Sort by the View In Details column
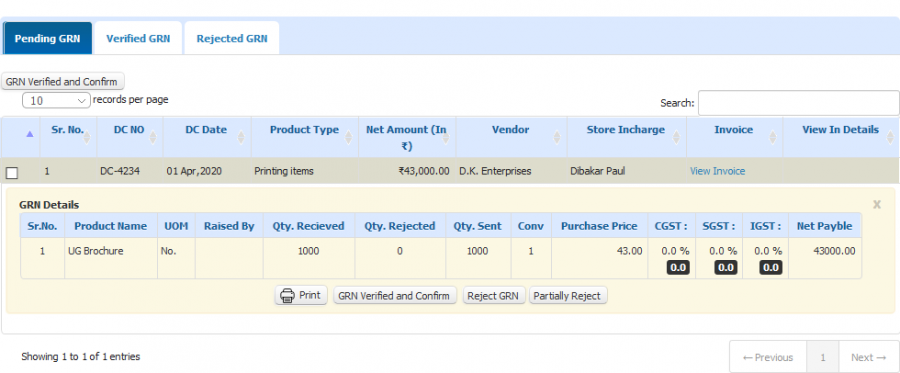900x373 pixels. click(x=841, y=137)
